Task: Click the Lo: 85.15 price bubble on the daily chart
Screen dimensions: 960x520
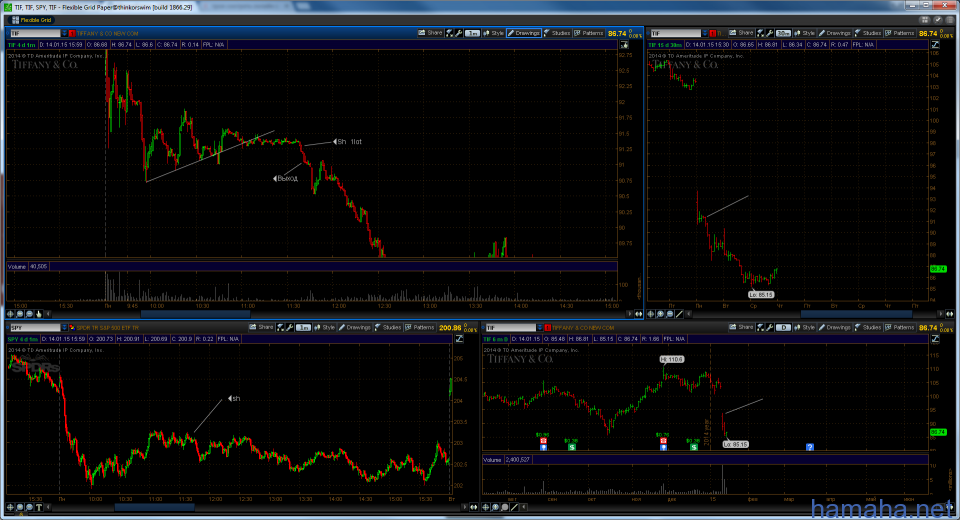Action: coord(735,444)
